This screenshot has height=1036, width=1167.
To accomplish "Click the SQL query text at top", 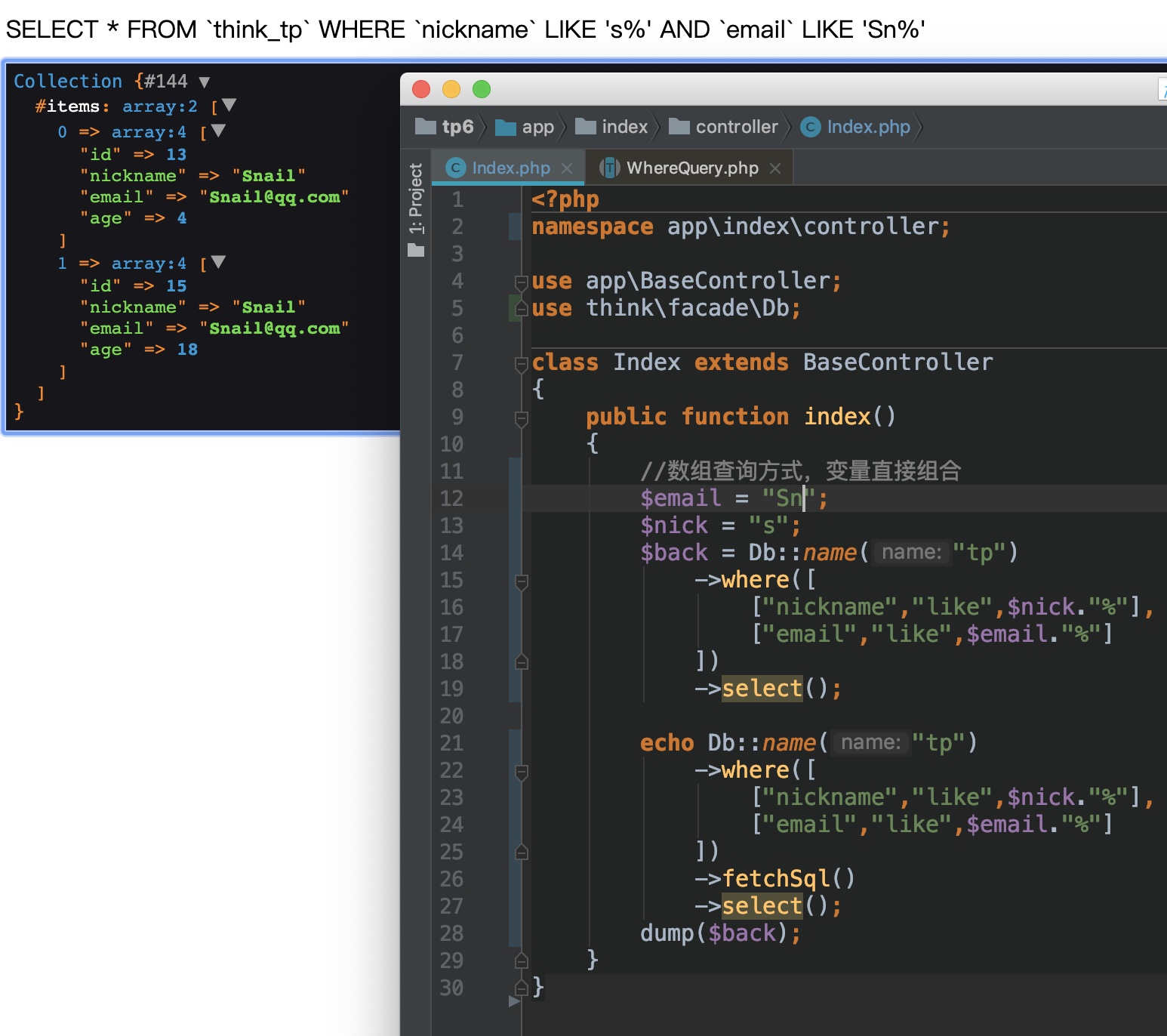I will [x=466, y=29].
